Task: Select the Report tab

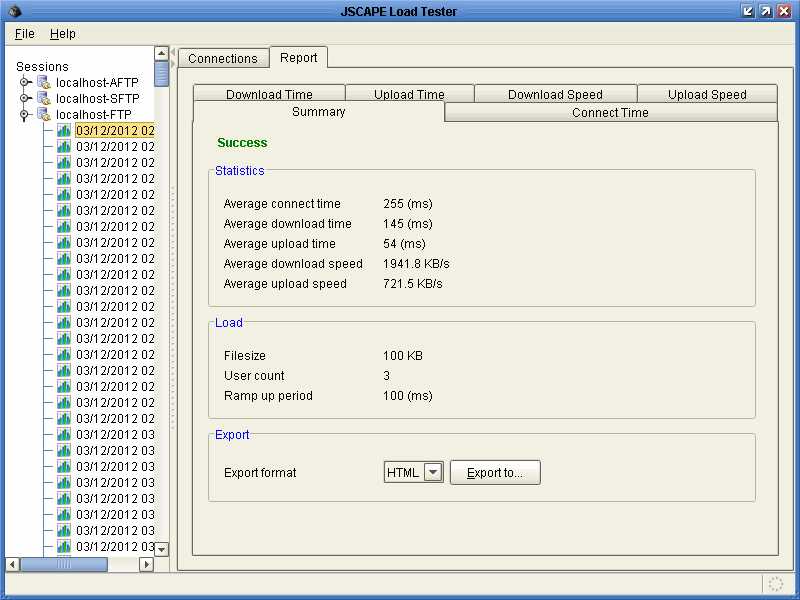Action: pos(298,58)
